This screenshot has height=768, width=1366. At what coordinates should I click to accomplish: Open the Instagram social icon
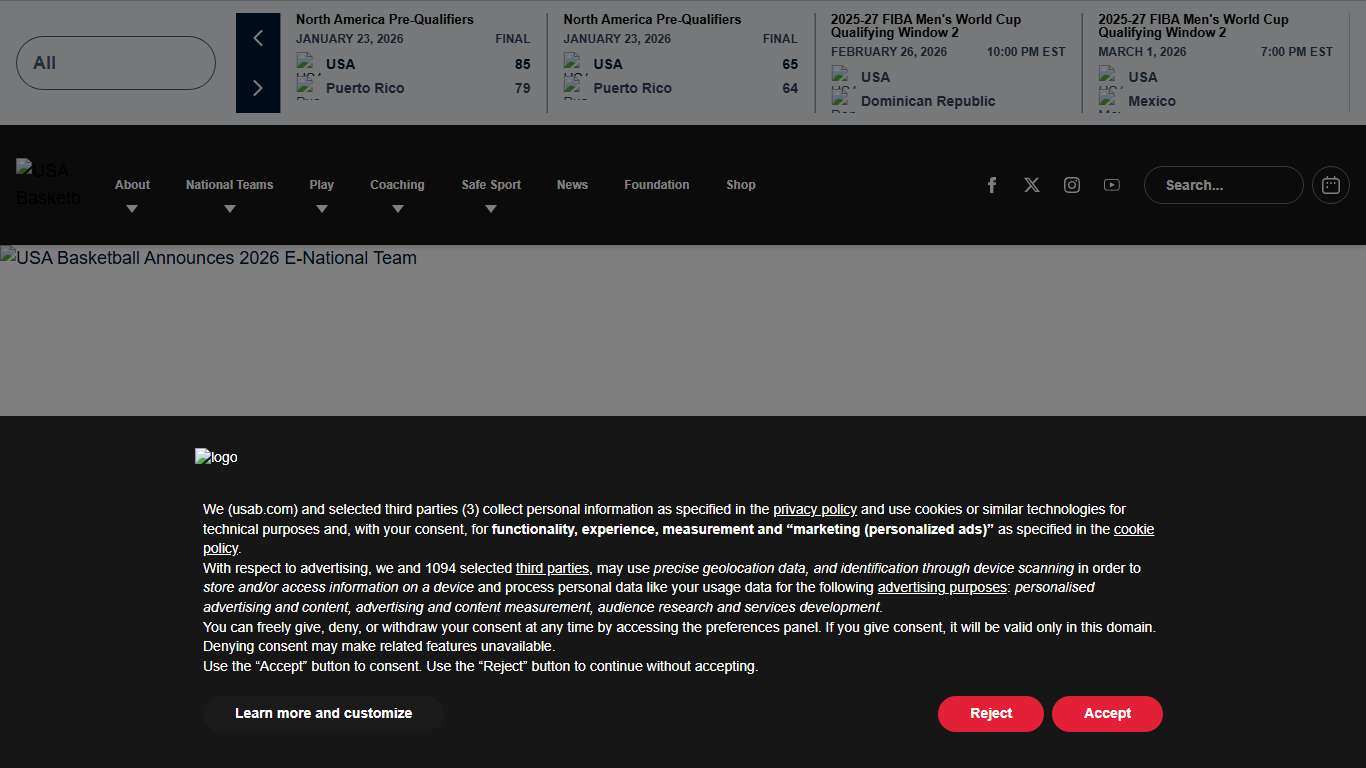(1072, 185)
